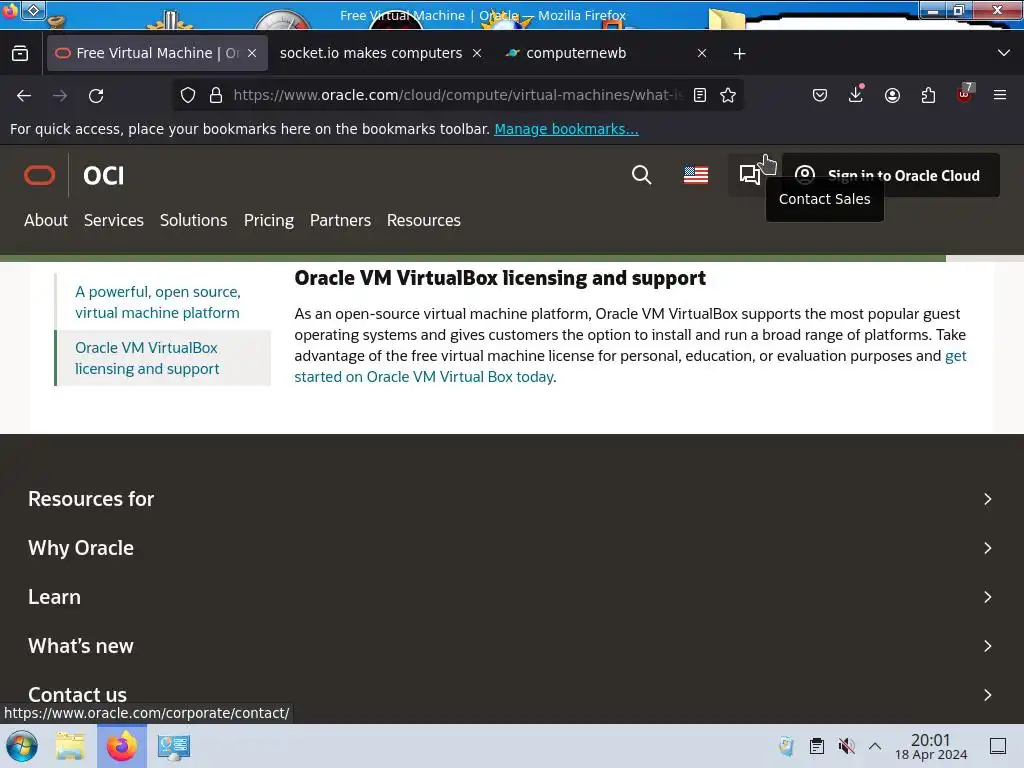The height and width of the screenshot is (768, 1024).
Task: Click the OCI heading link
Action: (x=103, y=176)
